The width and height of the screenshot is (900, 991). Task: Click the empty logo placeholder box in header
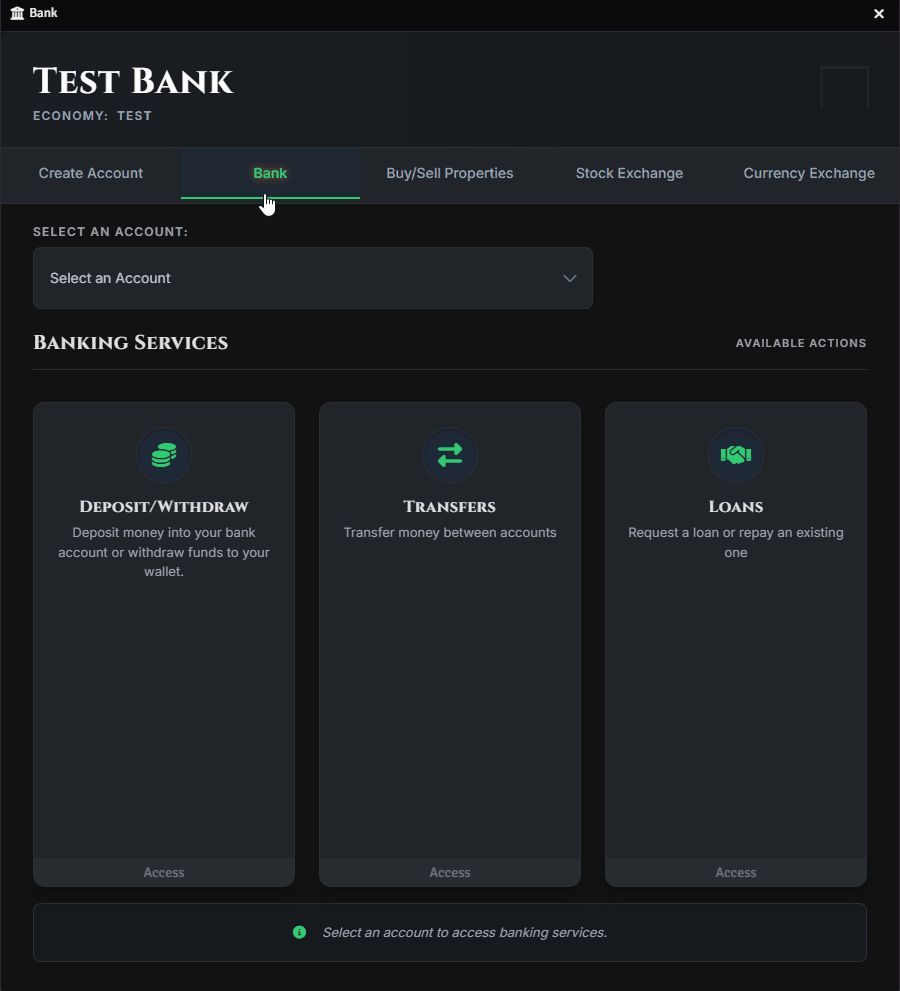844,87
